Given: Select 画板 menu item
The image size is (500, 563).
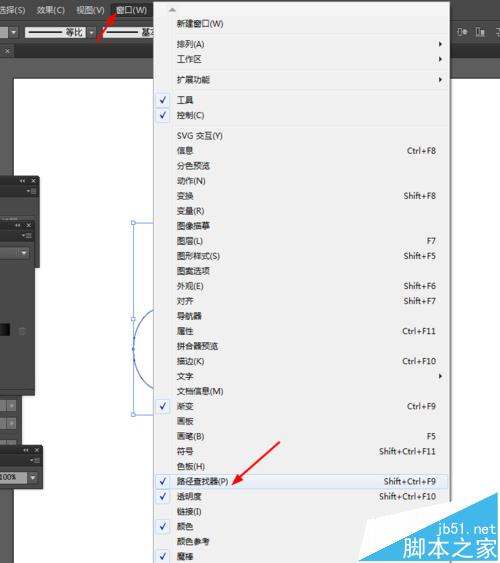Looking at the screenshot, I should [x=302, y=421].
